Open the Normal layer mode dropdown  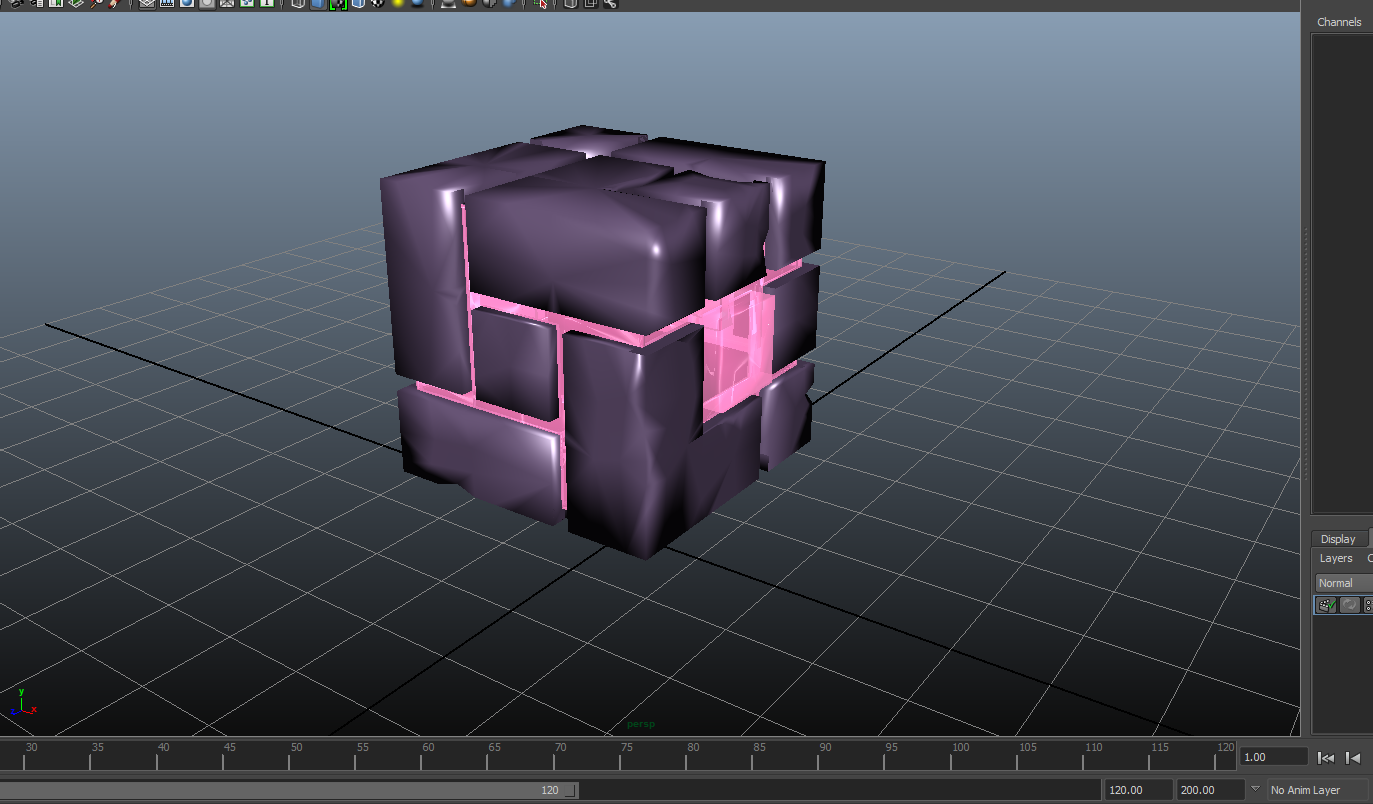point(1344,583)
